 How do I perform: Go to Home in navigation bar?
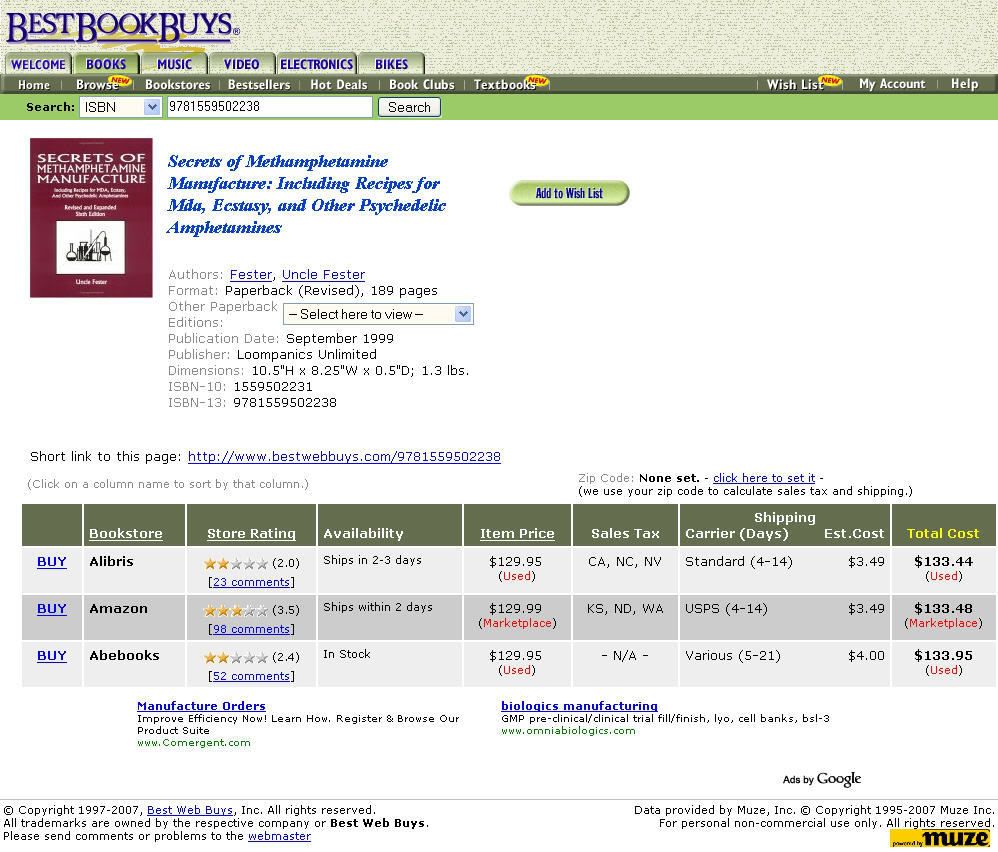(x=34, y=85)
